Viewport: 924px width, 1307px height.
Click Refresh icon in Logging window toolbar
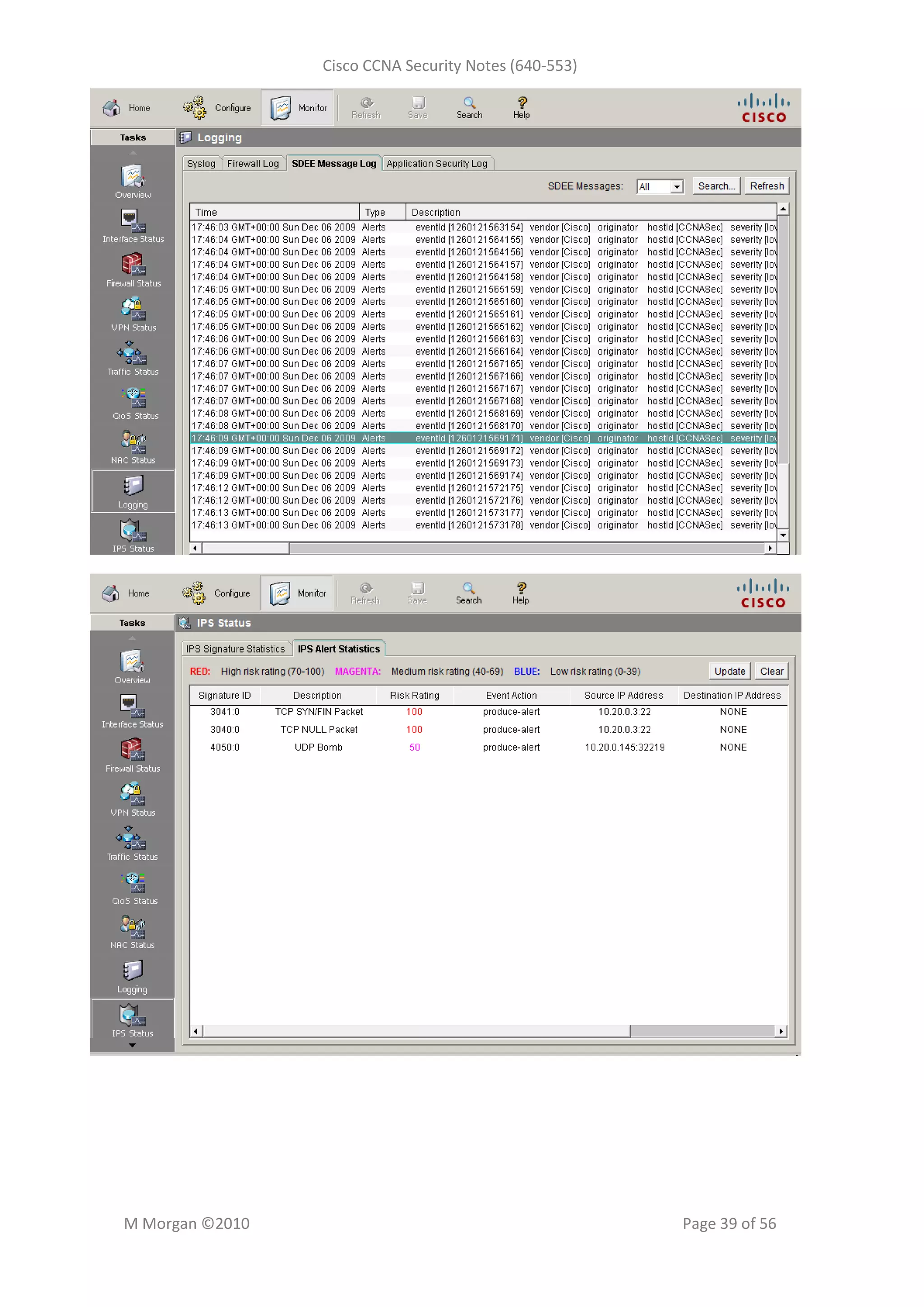coord(366,107)
